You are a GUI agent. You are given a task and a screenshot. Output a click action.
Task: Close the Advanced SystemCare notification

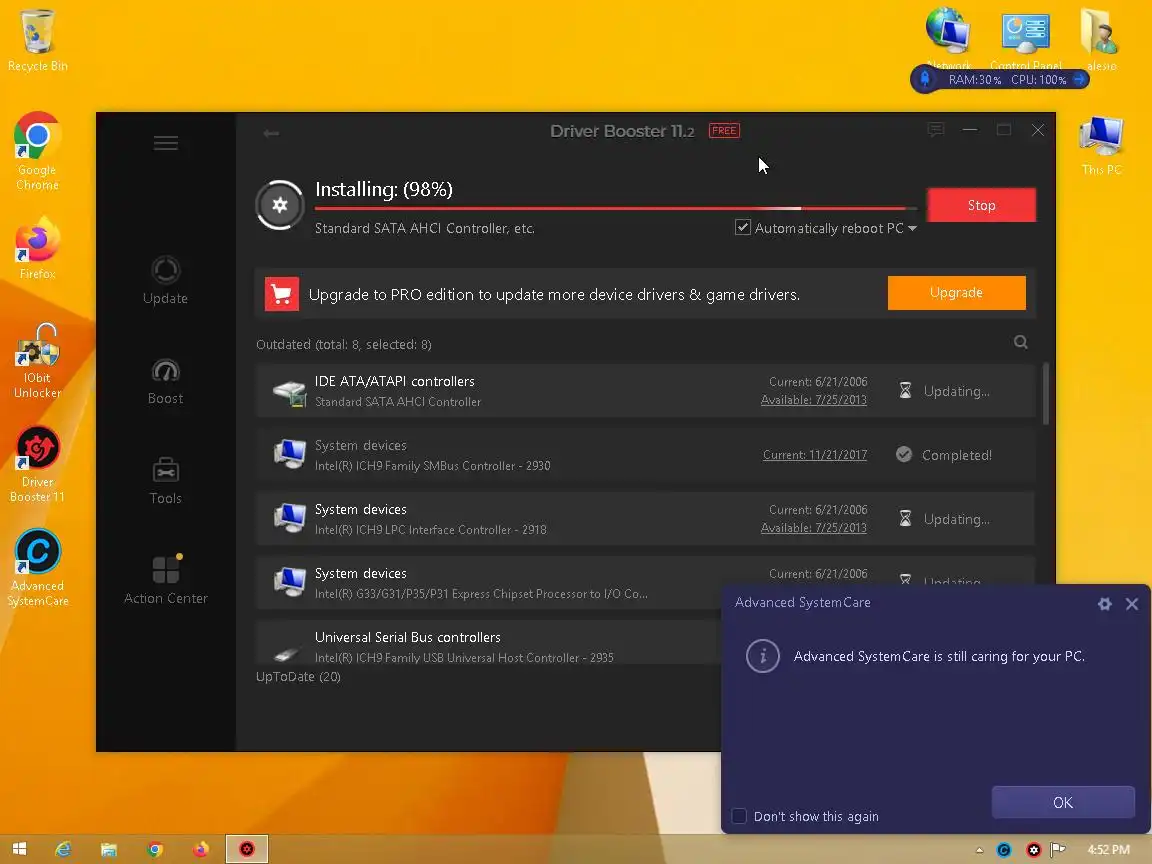[x=1132, y=604]
